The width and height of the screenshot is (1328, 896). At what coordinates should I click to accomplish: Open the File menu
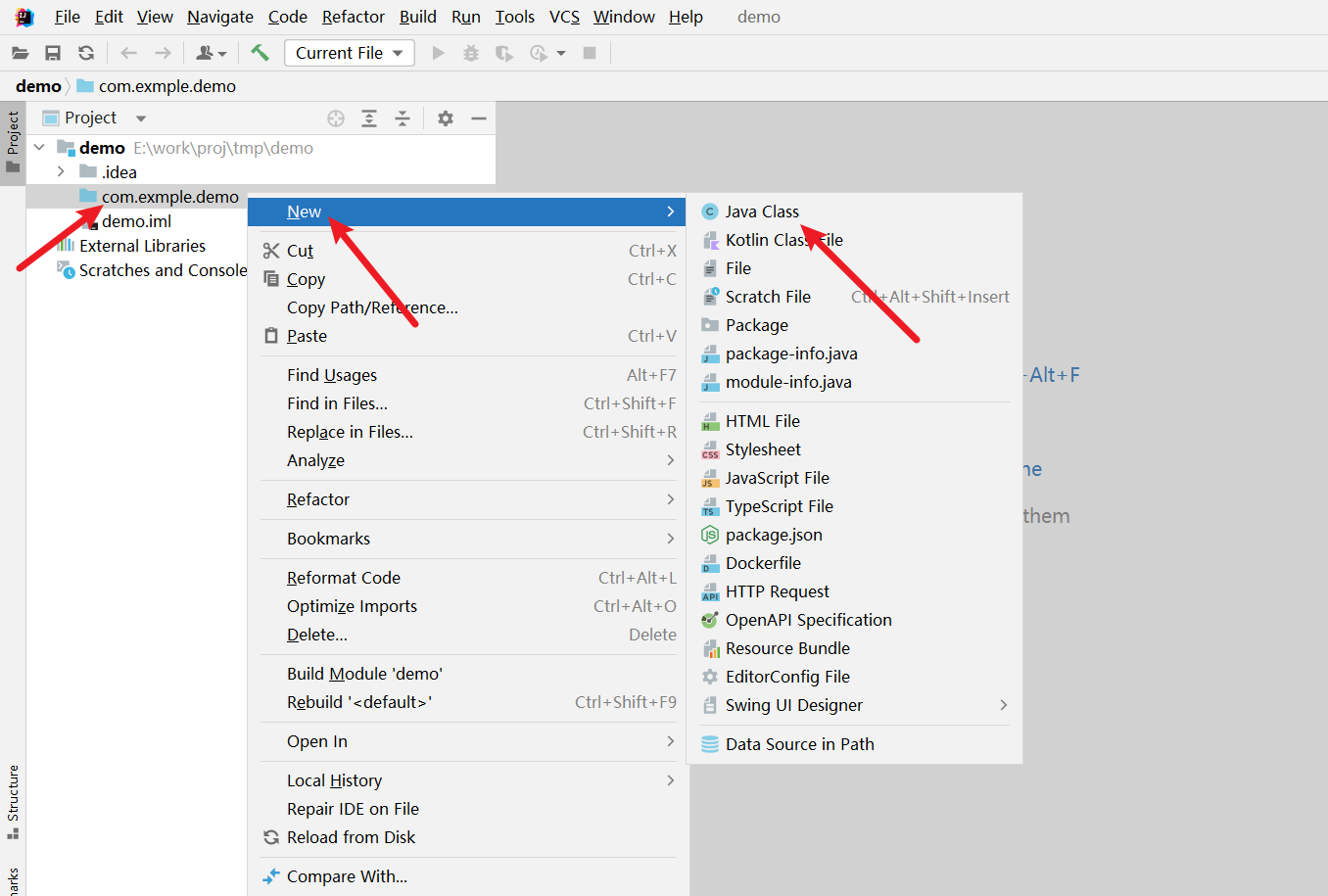[68, 17]
